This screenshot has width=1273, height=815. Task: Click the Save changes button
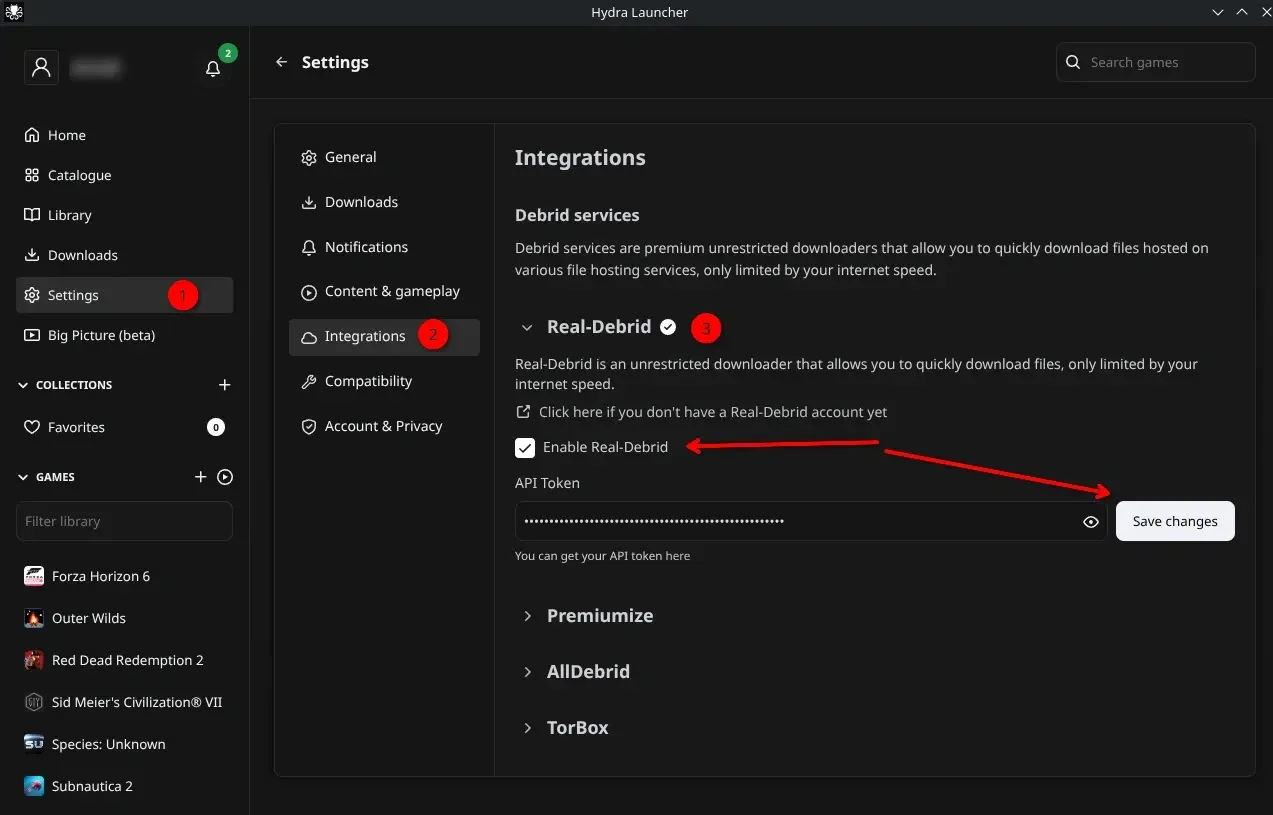pyautogui.click(x=1175, y=521)
